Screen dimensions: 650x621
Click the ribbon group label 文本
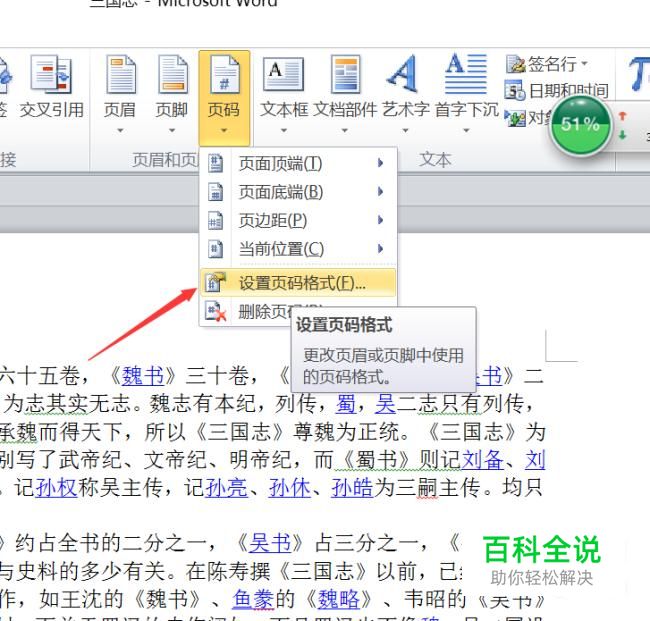point(435,160)
